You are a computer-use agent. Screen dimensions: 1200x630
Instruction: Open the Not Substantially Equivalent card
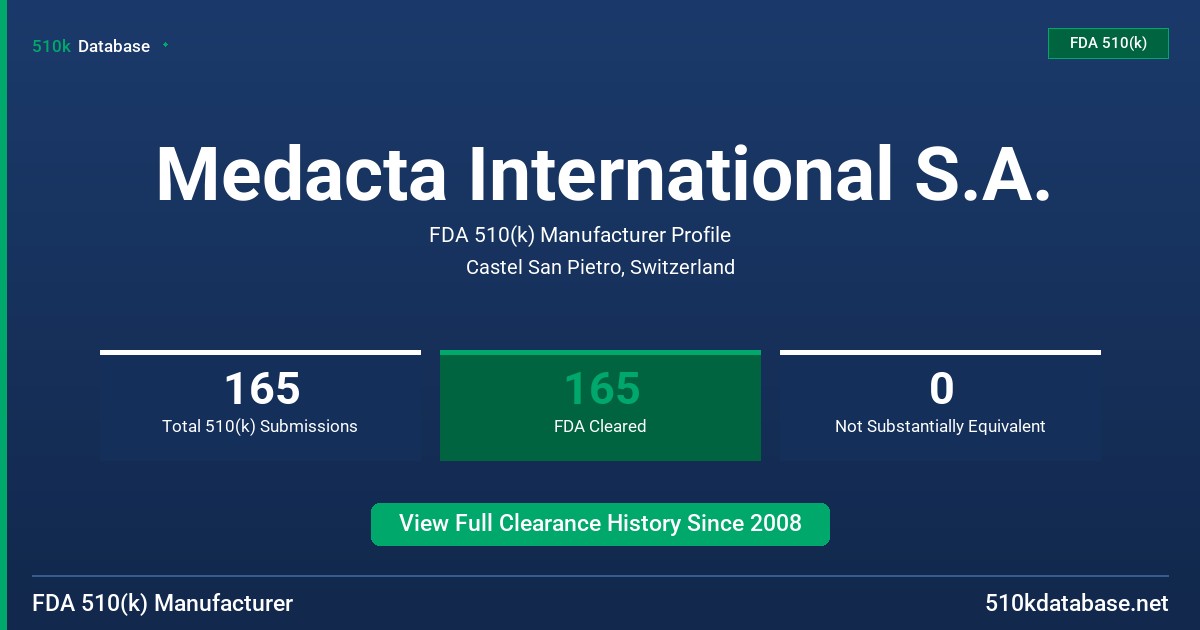pos(940,406)
